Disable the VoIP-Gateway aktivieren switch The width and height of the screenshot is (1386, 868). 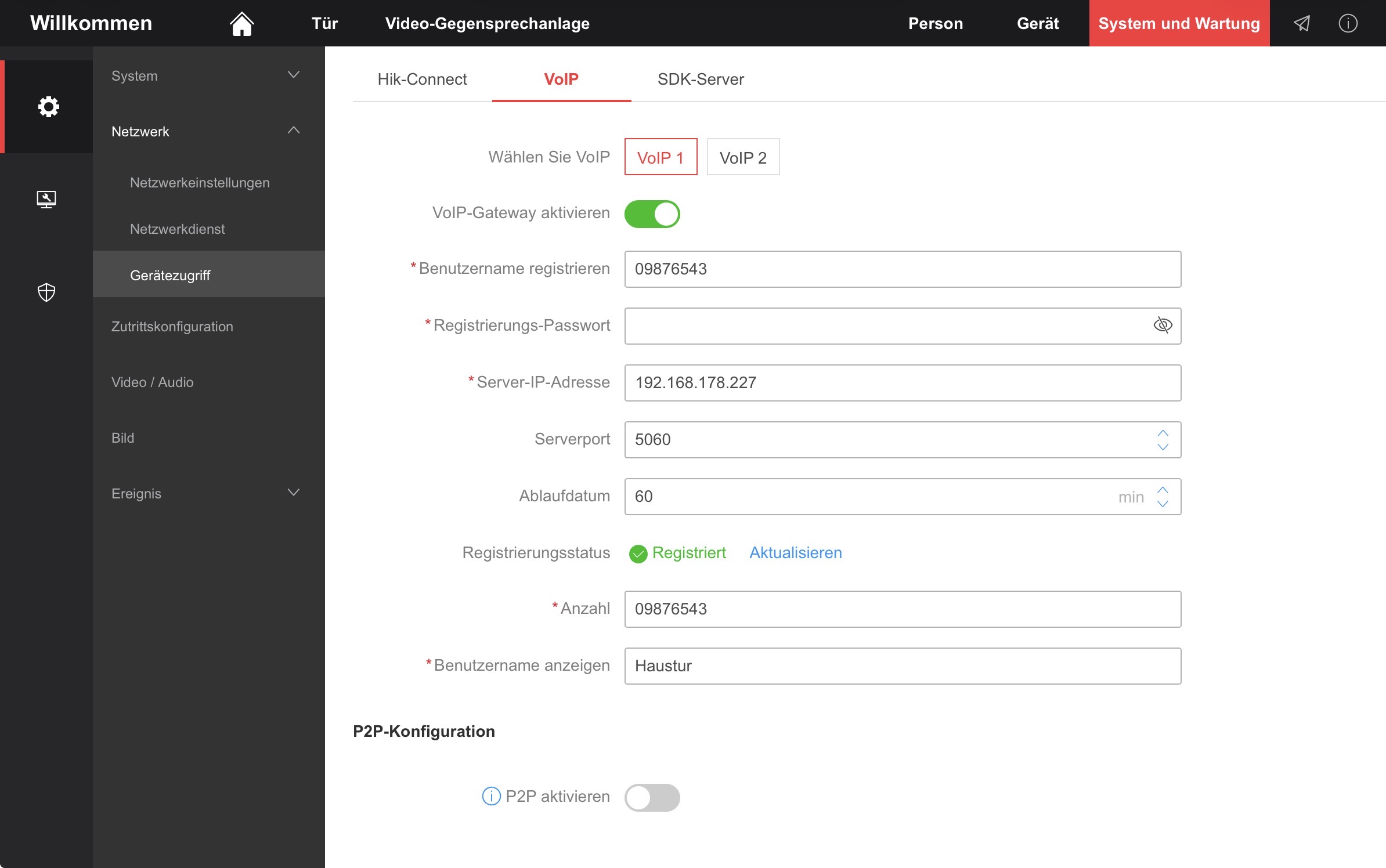pos(652,214)
